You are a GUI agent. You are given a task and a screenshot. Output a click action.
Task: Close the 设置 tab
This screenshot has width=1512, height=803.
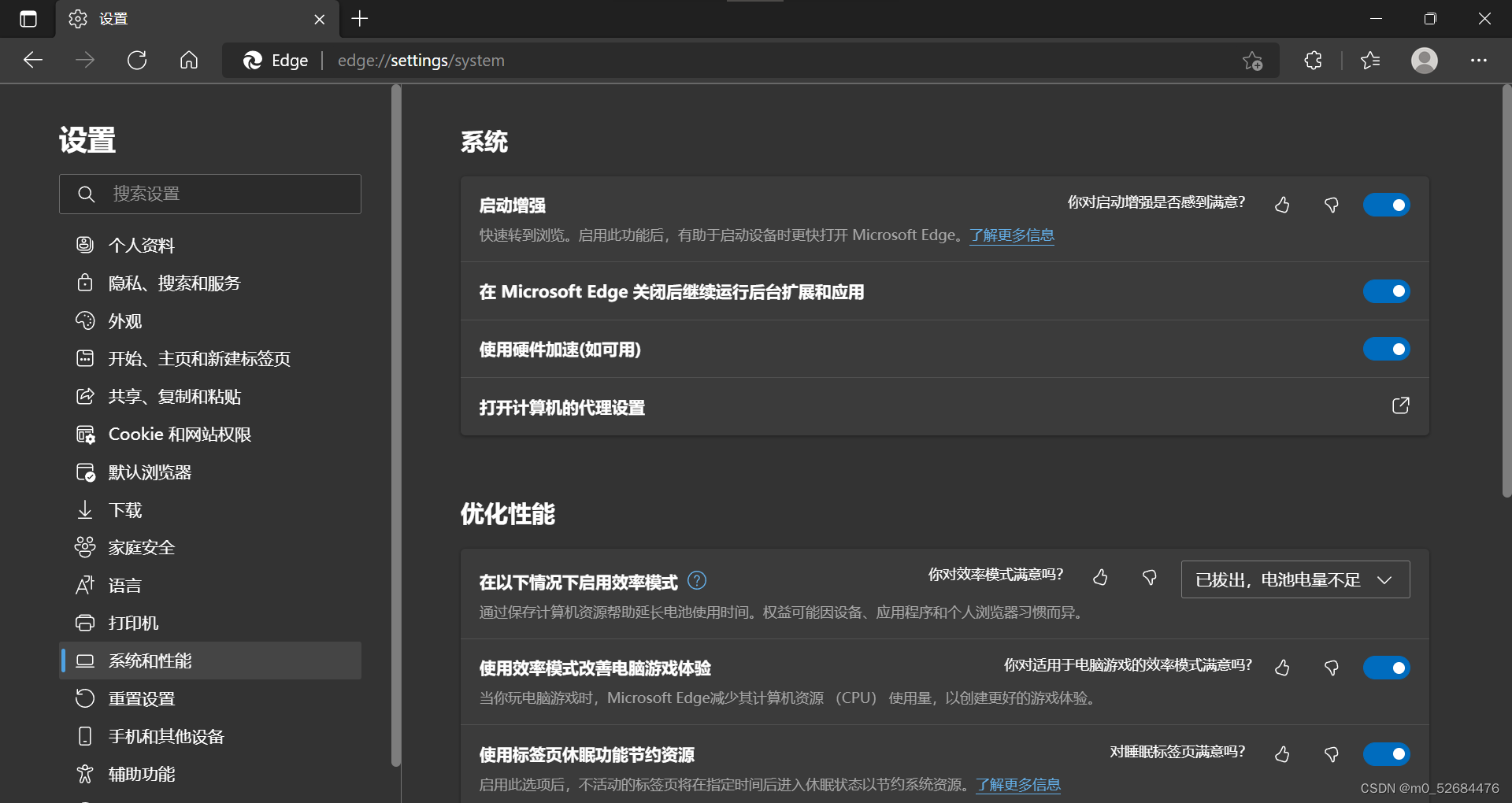pos(319,19)
